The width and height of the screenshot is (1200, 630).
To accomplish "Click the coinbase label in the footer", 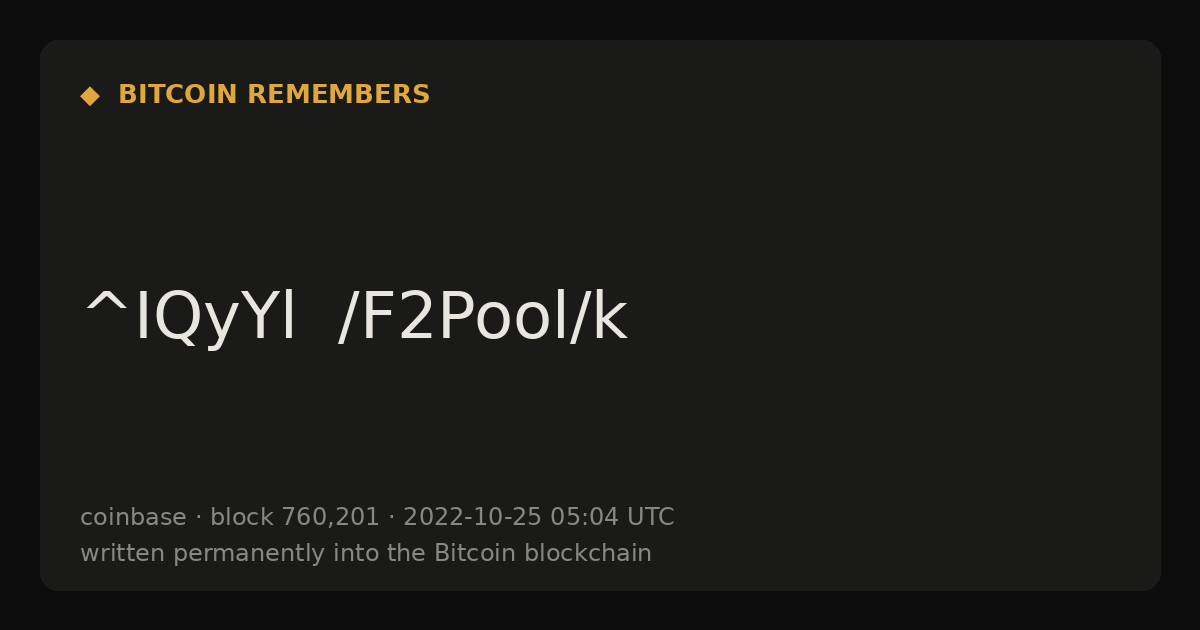I will [133, 517].
